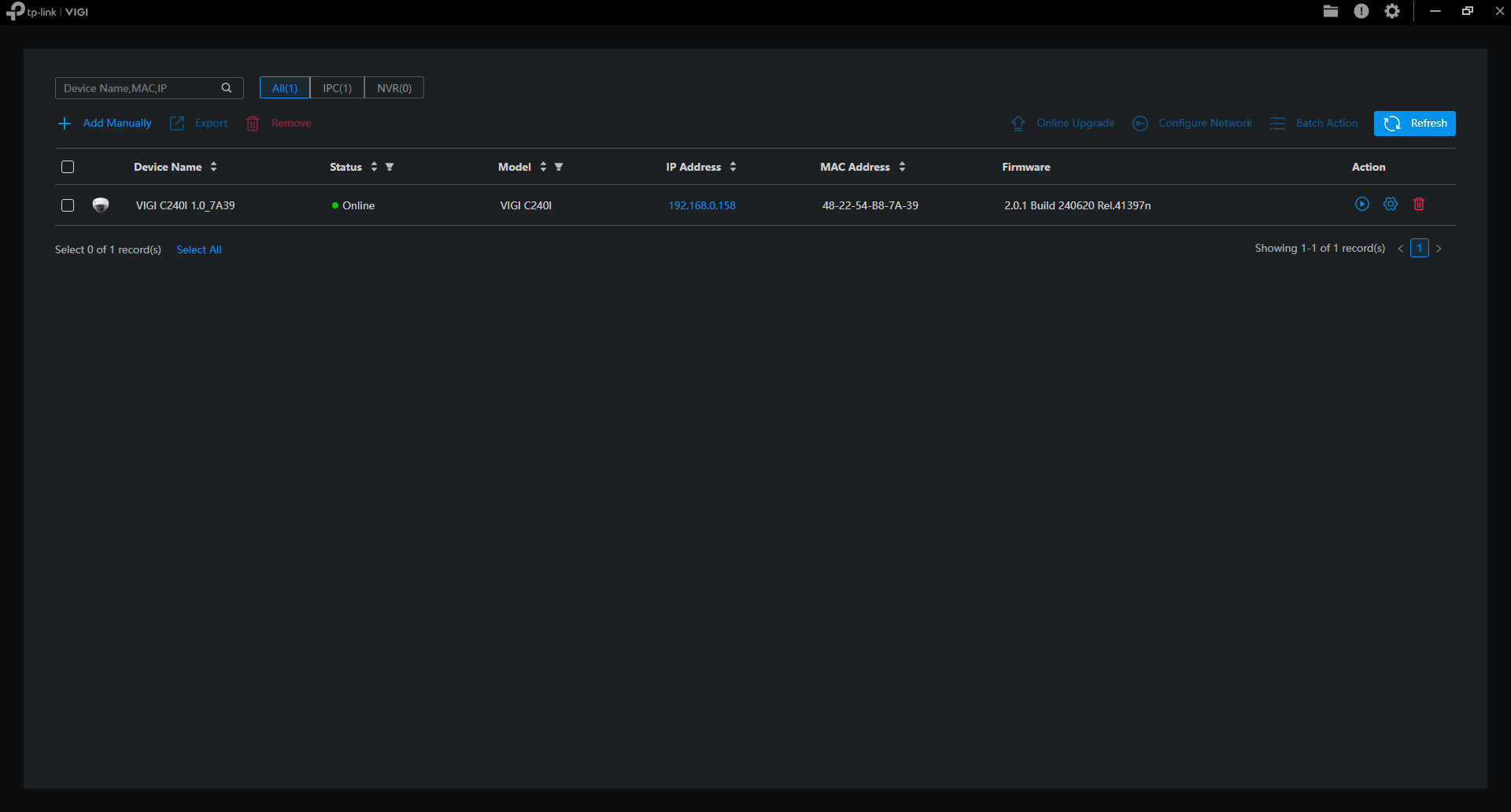Image resolution: width=1511 pixels, height=812 pixels.
Task: Switch to the All(1) tab
Action: pos(285,88)
